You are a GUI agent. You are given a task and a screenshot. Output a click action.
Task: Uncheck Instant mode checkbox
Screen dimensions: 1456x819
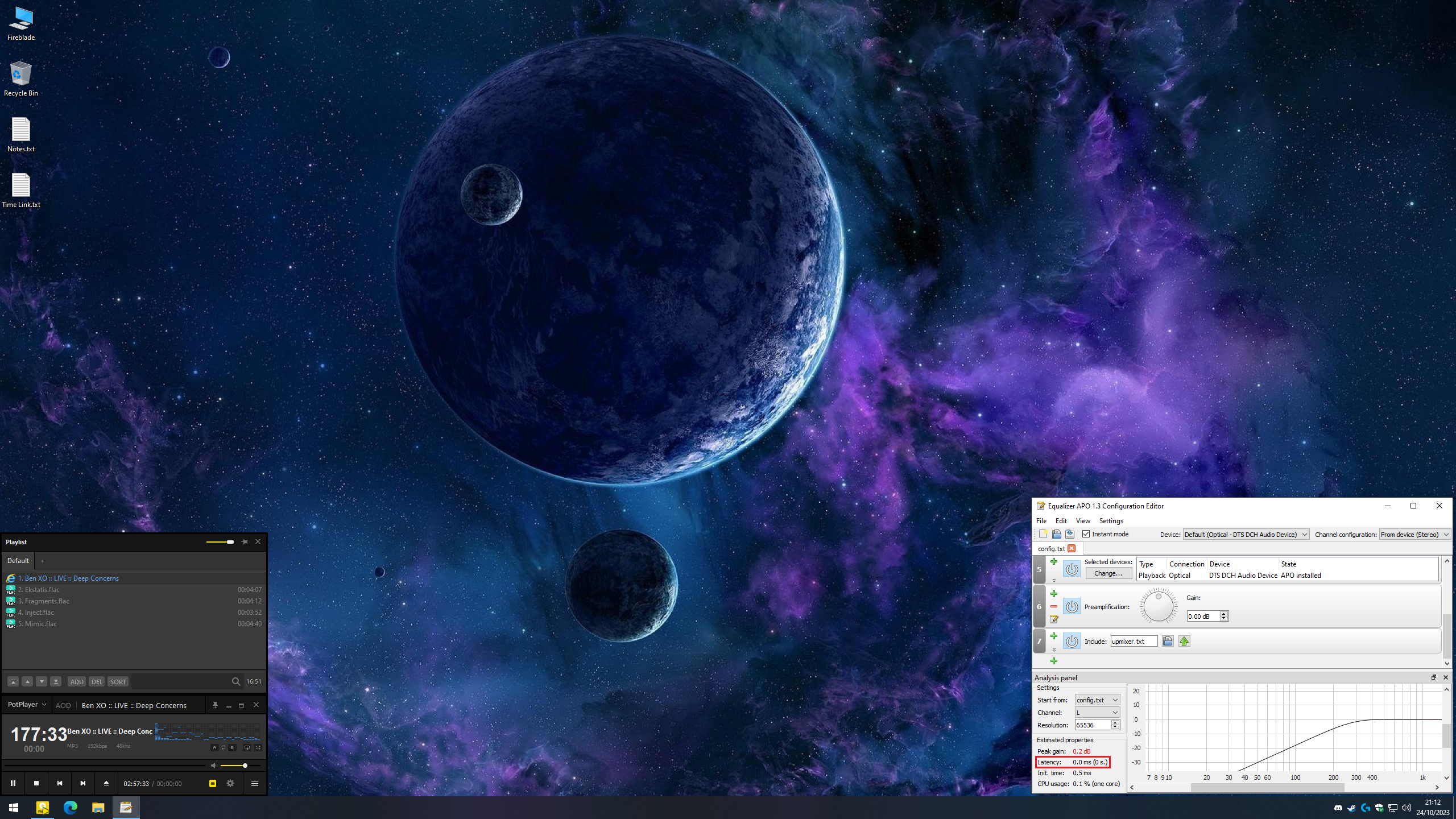click(1086, 534)
